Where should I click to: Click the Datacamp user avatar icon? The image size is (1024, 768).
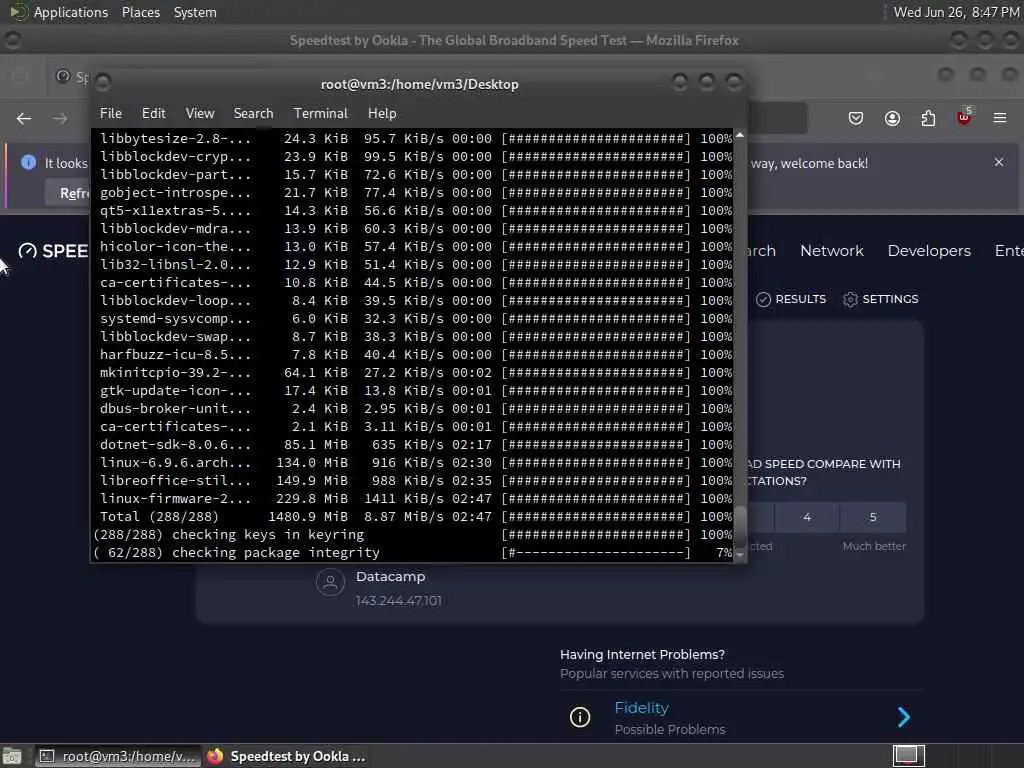(x=330, y=583)
